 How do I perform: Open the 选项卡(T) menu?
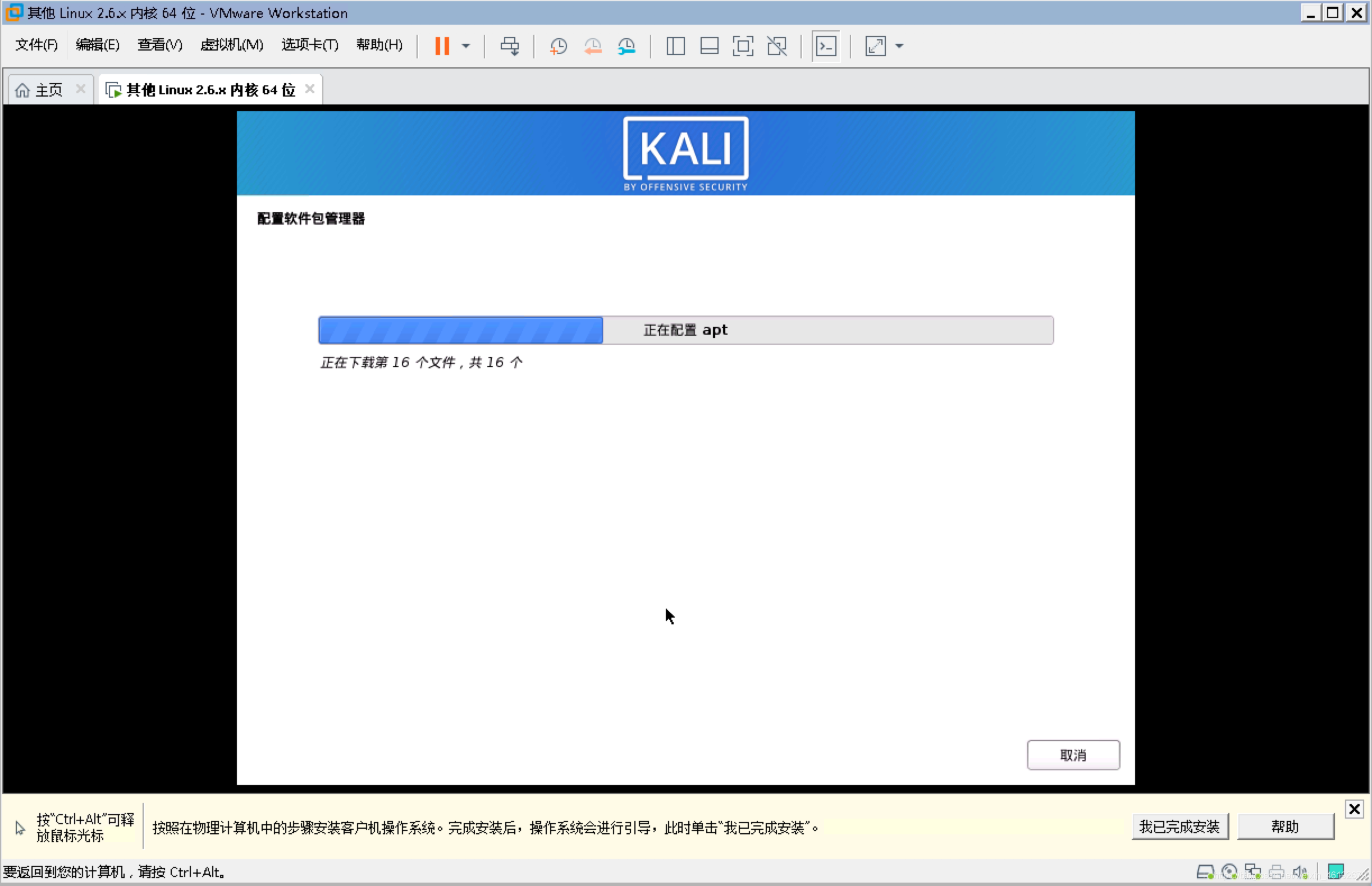[x=310, y=45]
